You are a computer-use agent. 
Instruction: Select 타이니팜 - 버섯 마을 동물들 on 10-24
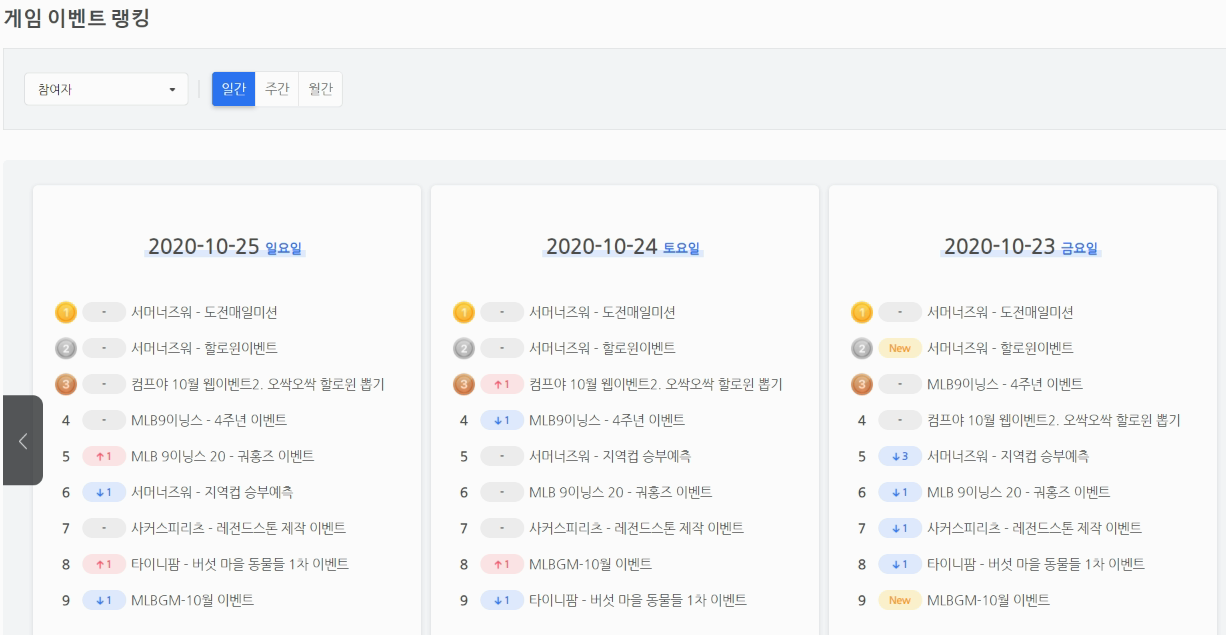pos(638,600)
